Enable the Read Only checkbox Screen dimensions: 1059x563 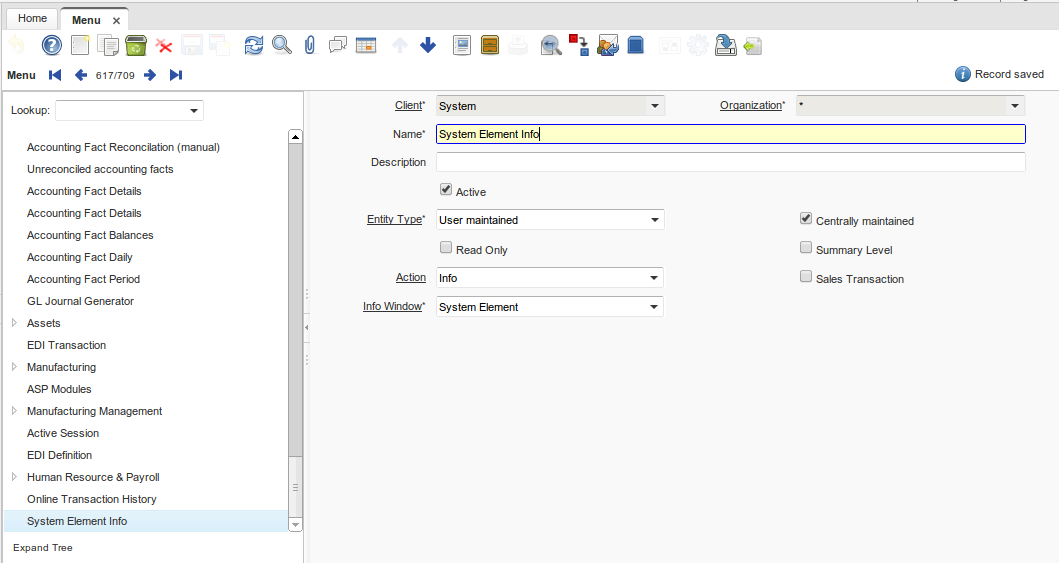pos(446,248)
